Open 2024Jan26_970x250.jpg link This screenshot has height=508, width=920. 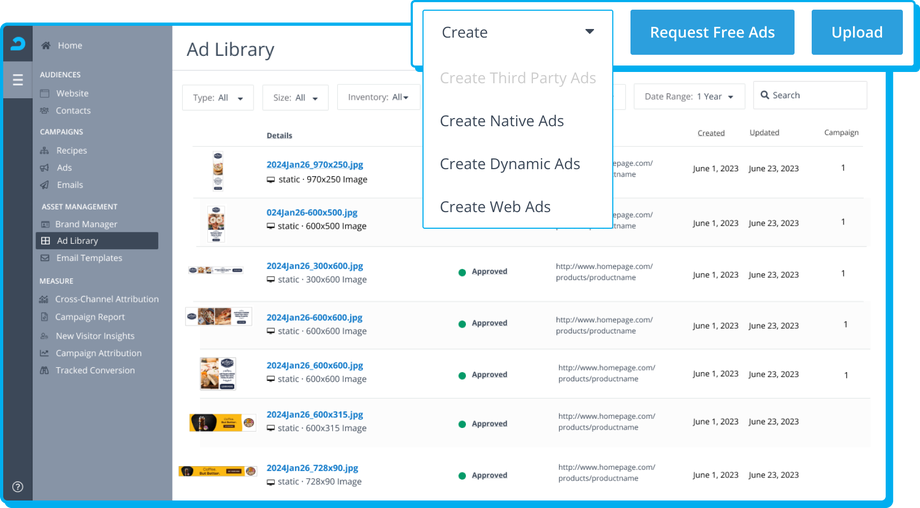tap(314, 165)
